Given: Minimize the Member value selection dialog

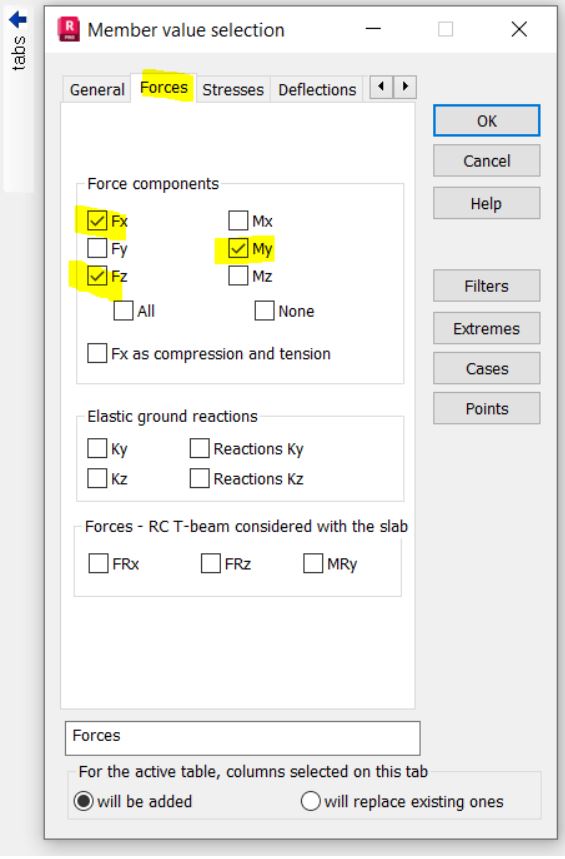Looking at the screenshot, I should 373,28.
